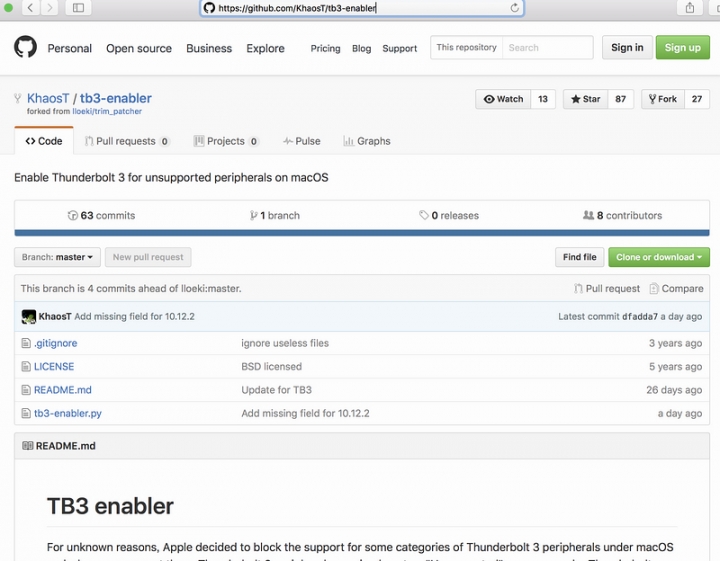Image resolution: width=720 pixels, height=561 pixels.
Task: Click the GitHub Octocat logo
Action: pyautogui.click(x=25, y=47)
